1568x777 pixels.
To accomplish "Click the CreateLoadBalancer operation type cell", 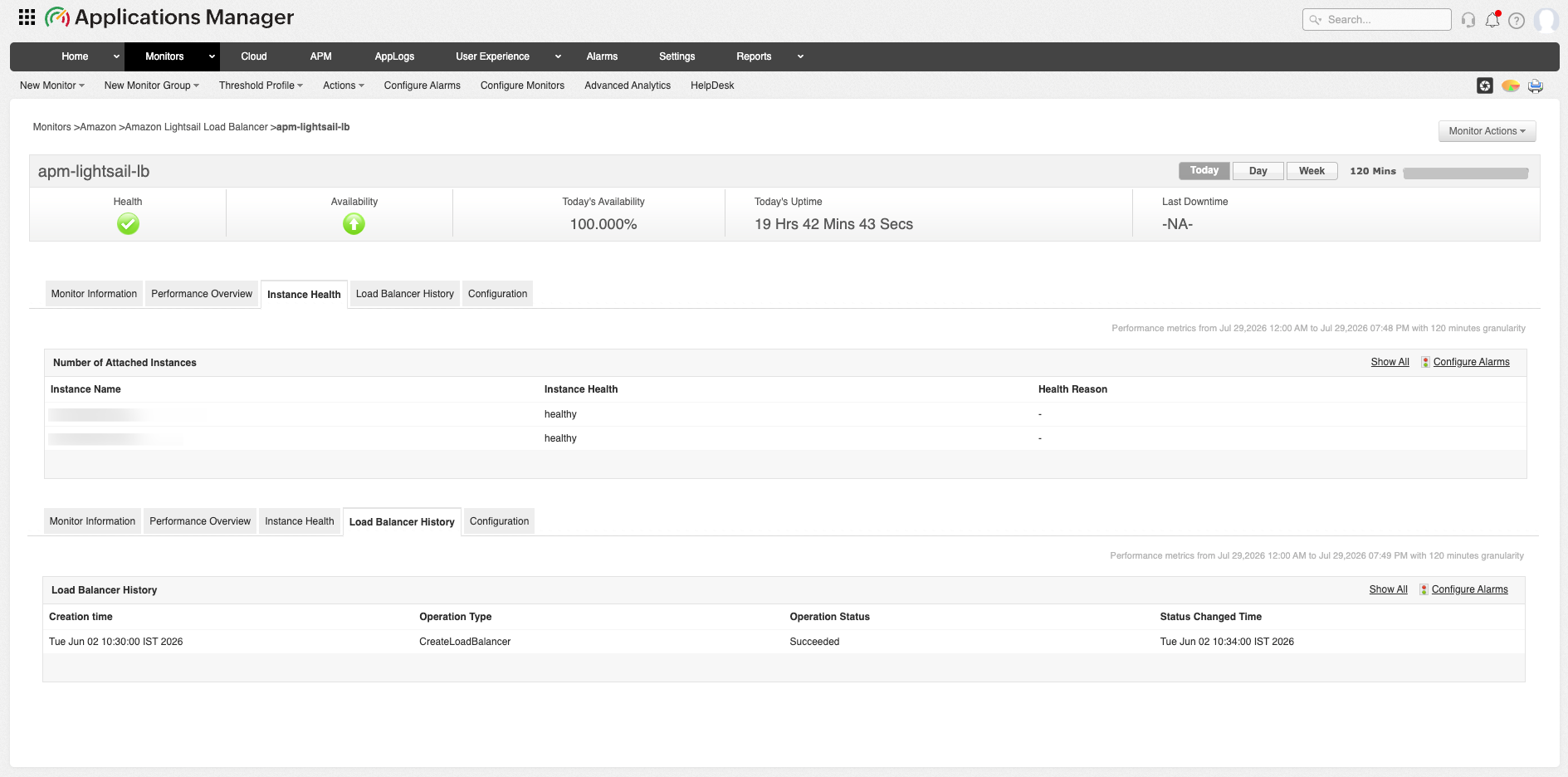I will point(465,642).
